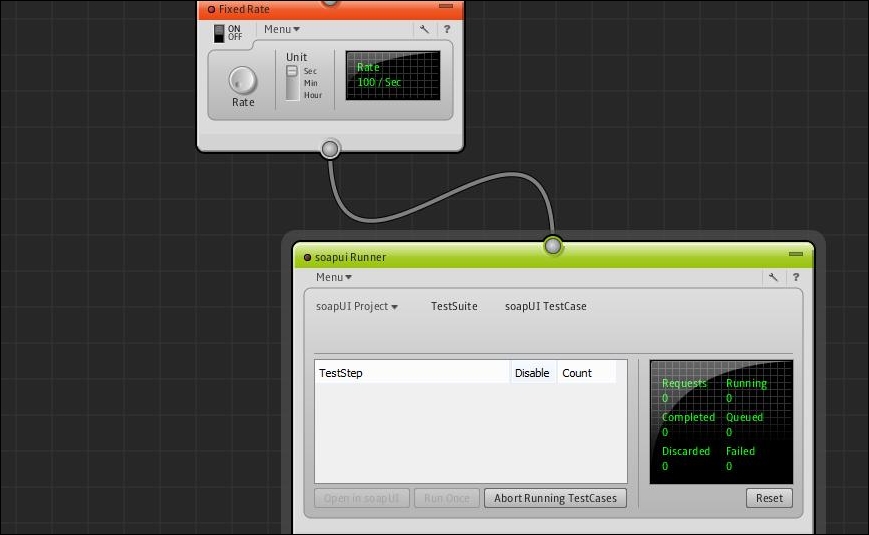The image size is (869, 535).
Task: Click the Reset button
Action: 769,498
